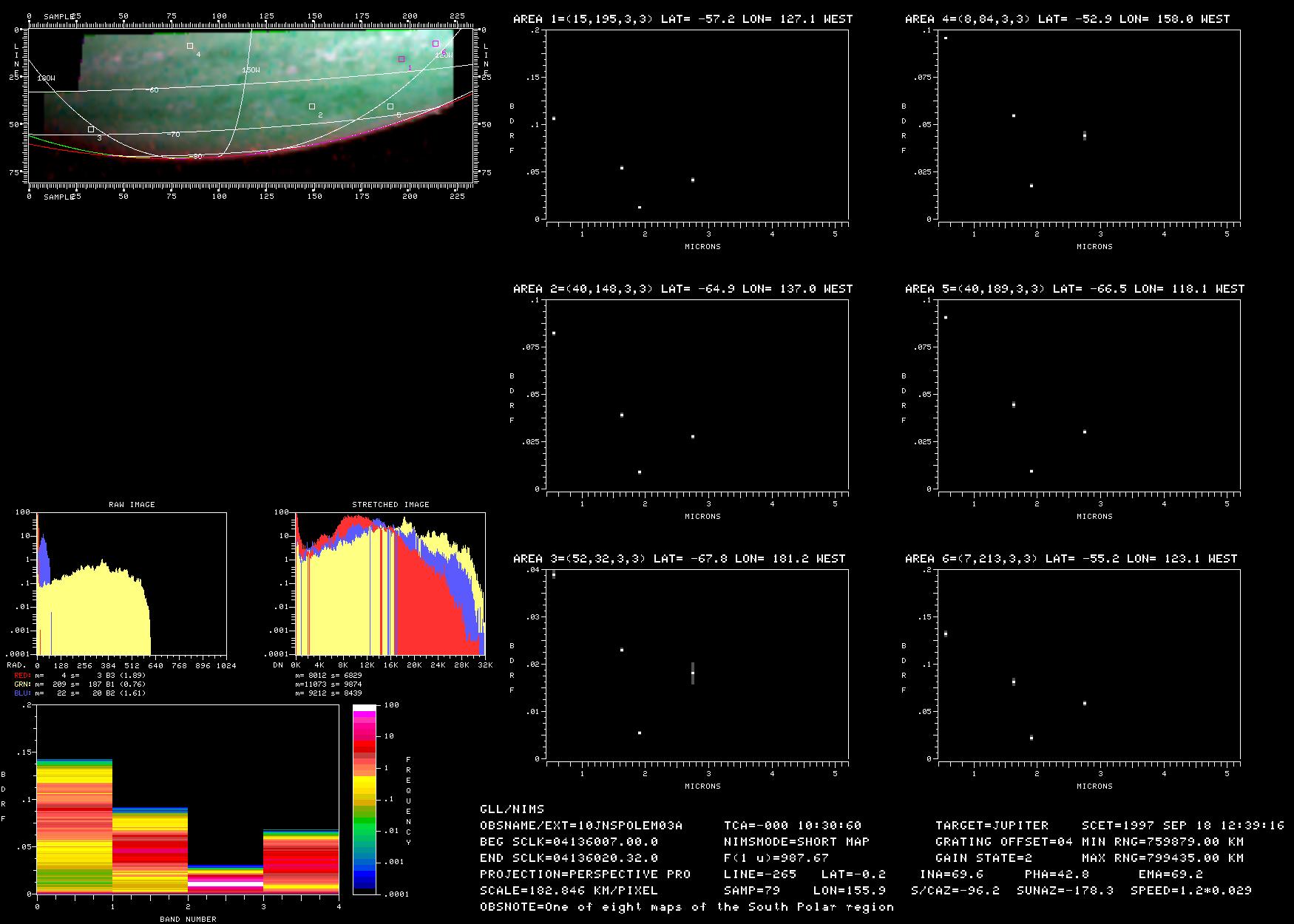
Task: Select the Area 4 square marker on map
Action: (x=190, y=46)
